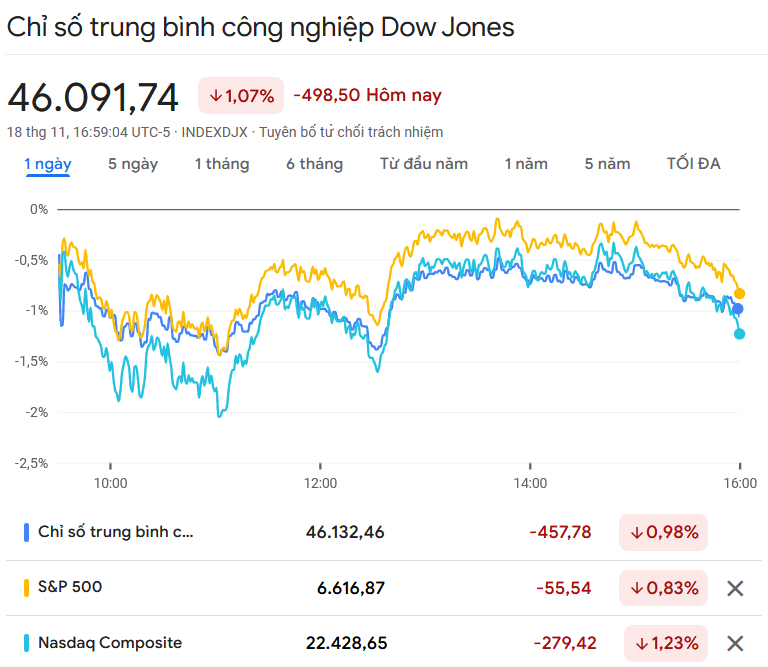Click the yellow S&P 500 chart endpoint dot

click(740, 293)
